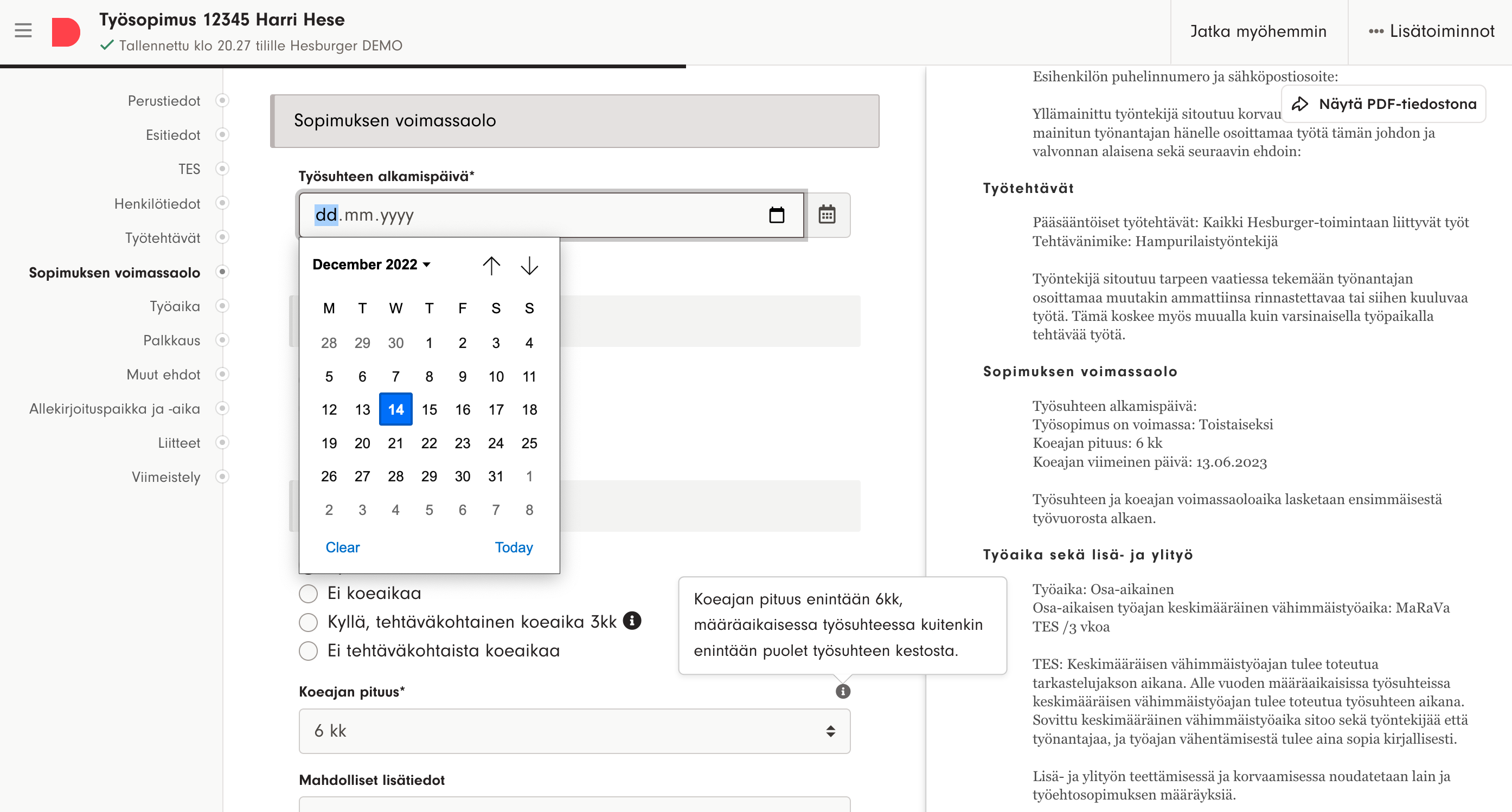
Task: Click info icon next to tehtäväkohtainen koeaika 3kk
Action: click(632, 620)
